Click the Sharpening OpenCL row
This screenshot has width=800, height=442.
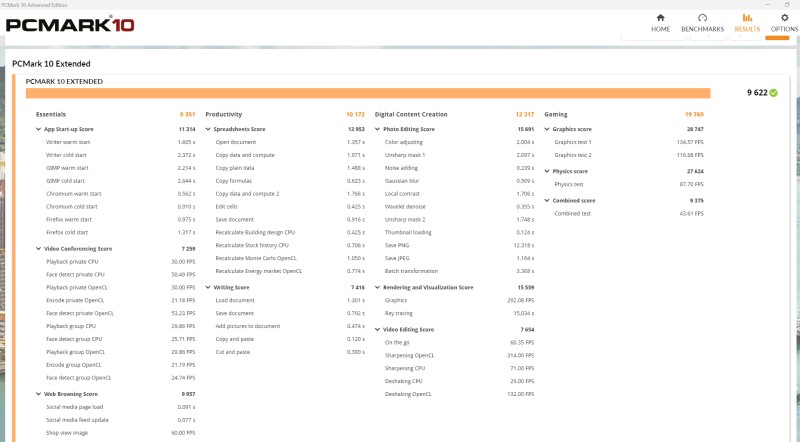459,356
